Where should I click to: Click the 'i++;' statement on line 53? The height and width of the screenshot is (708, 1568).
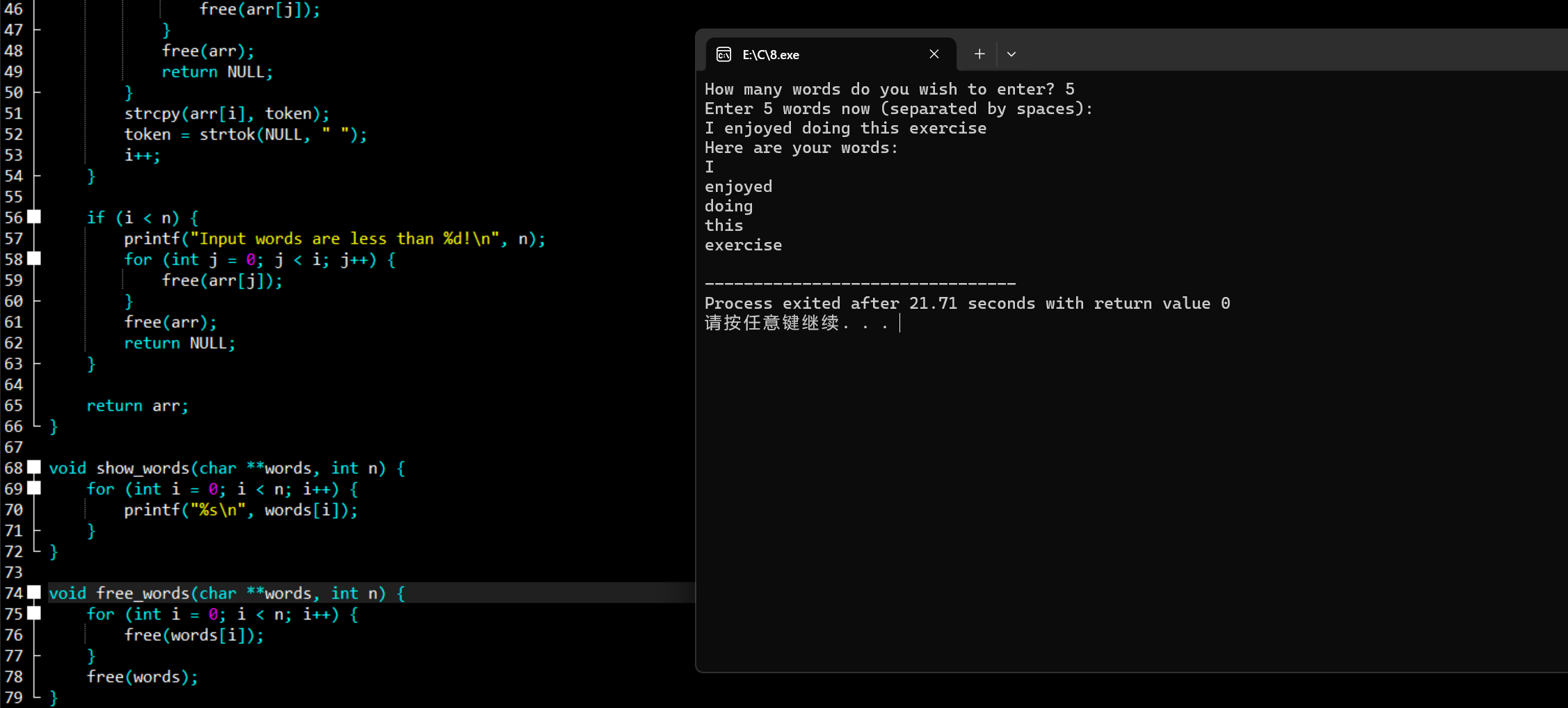tap(143, 155)
